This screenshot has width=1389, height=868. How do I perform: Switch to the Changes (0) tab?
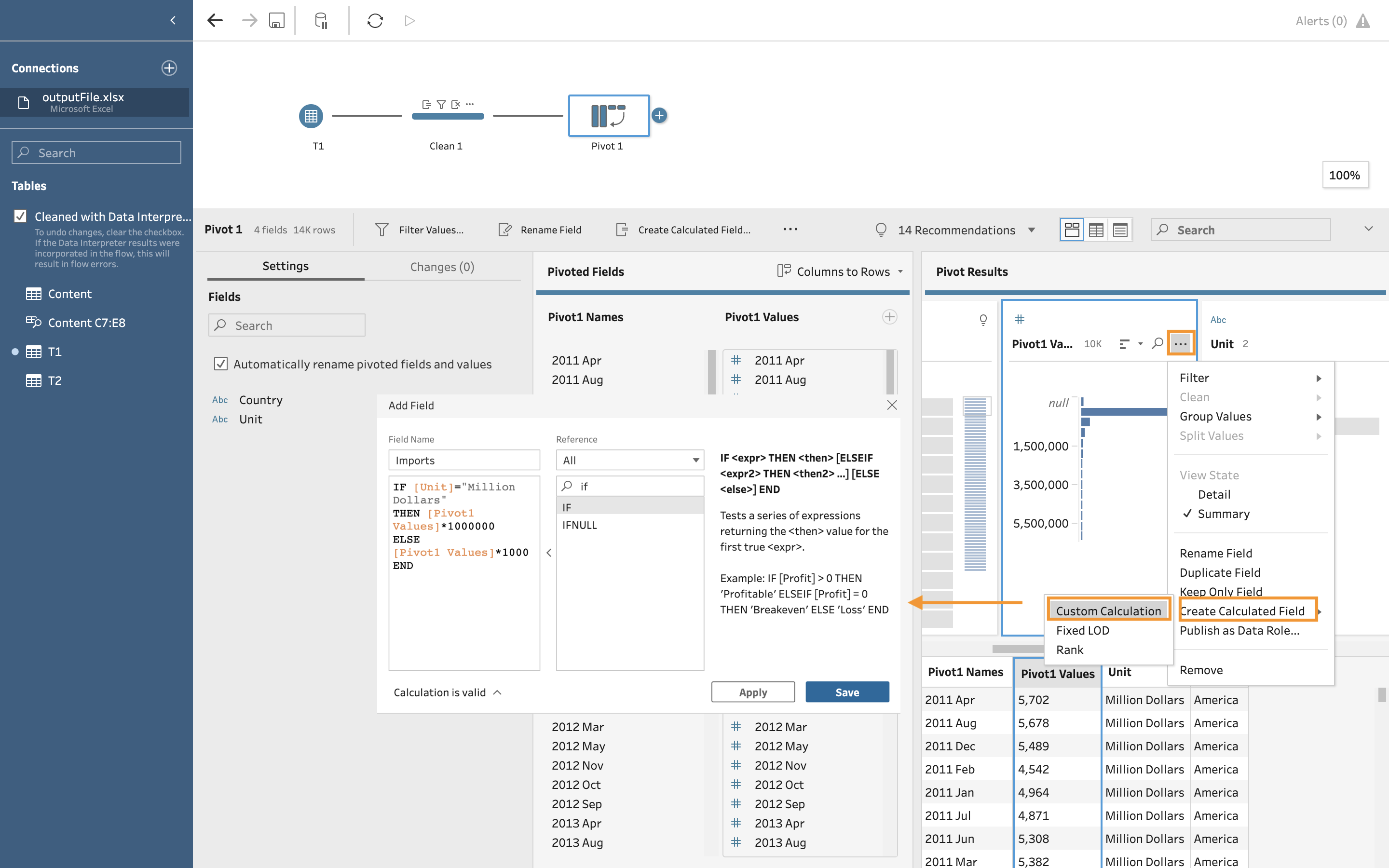(x=442, y=266)
